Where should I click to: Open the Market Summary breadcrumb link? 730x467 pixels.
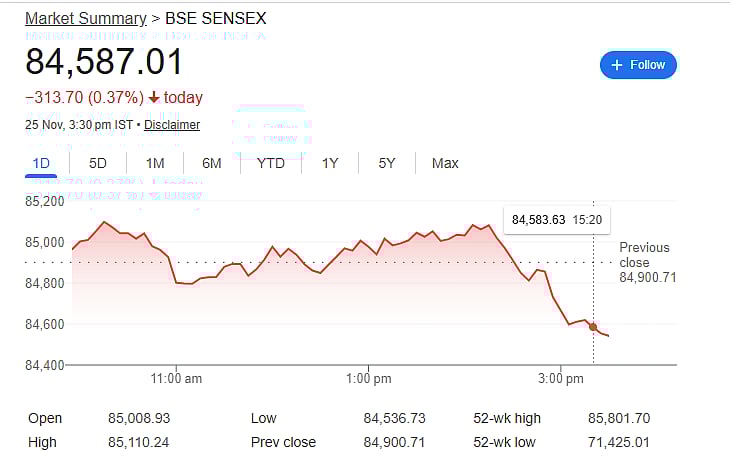point(84,19)
